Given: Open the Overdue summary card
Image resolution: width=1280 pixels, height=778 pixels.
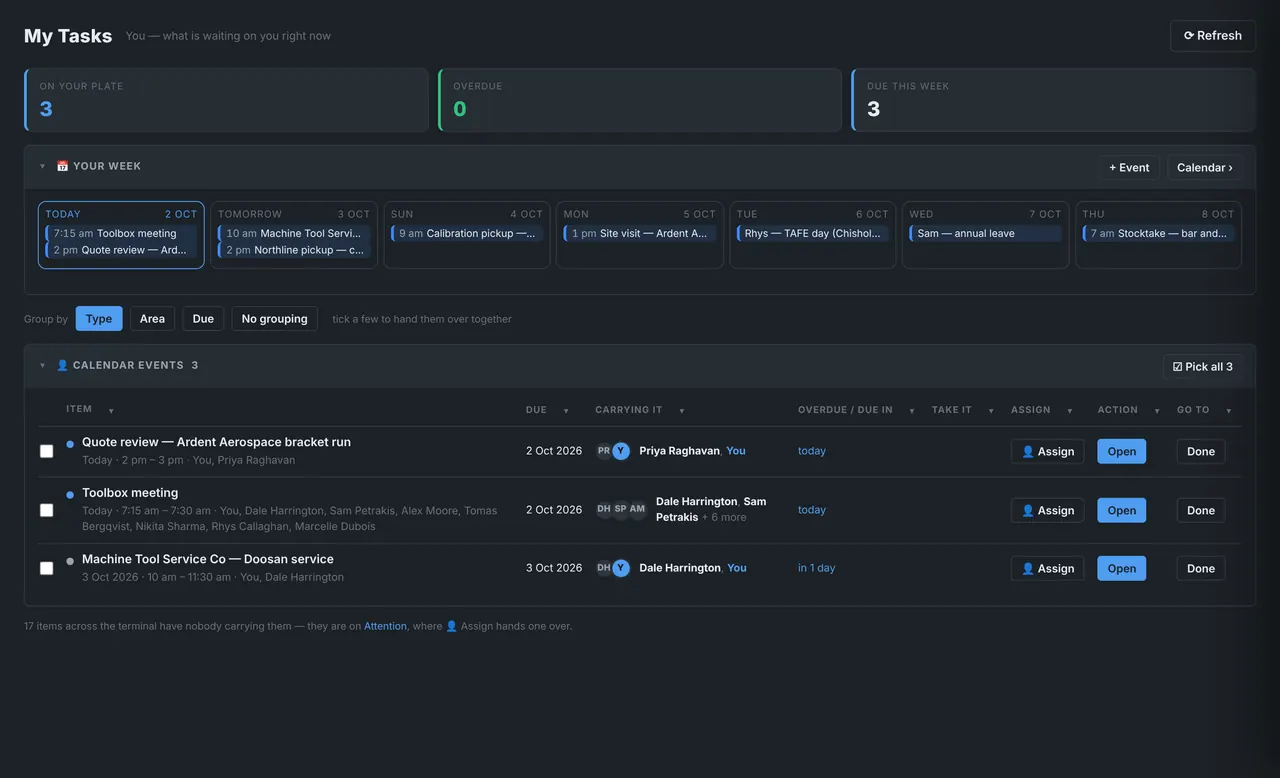Looking at the screenshot, I should coord(640,100).
